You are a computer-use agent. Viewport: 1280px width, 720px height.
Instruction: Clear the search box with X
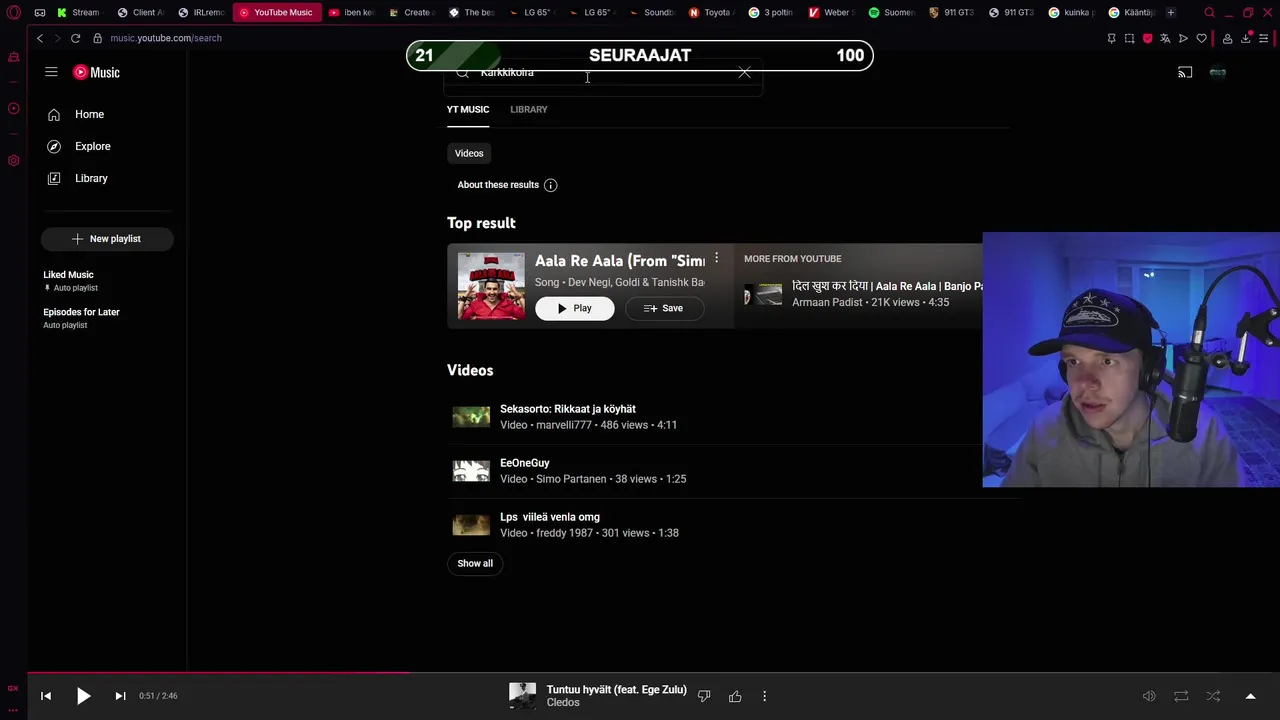[744, 73]
